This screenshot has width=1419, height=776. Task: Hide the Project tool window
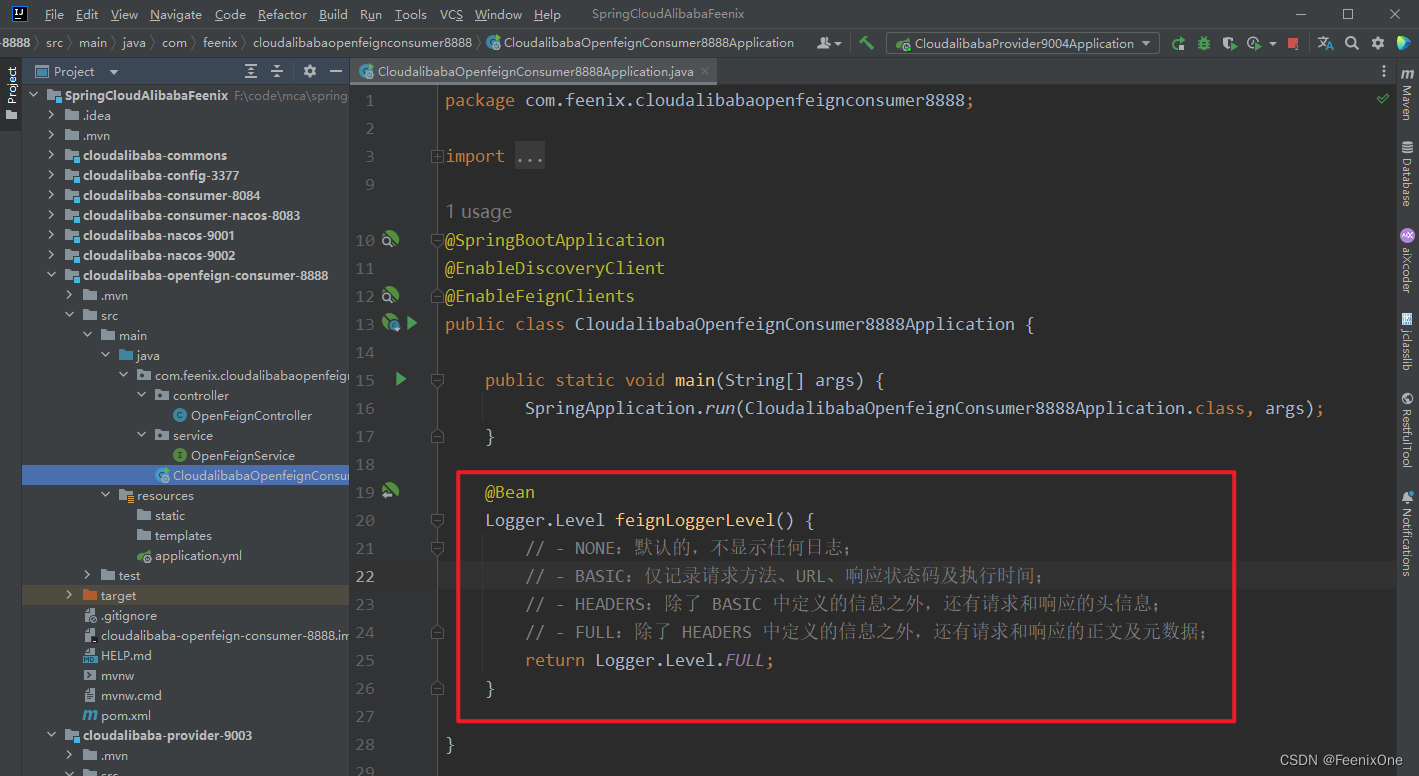point(335,71)
